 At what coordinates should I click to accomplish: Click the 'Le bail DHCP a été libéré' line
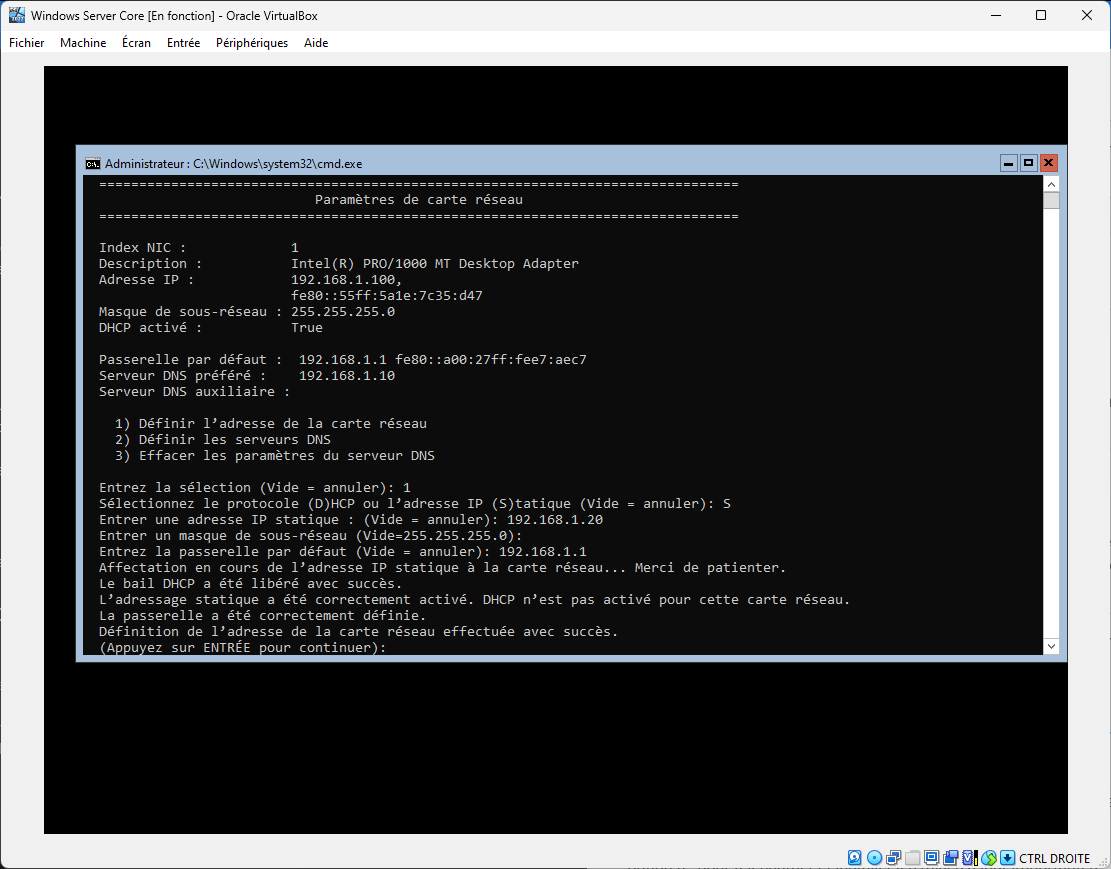251,584
